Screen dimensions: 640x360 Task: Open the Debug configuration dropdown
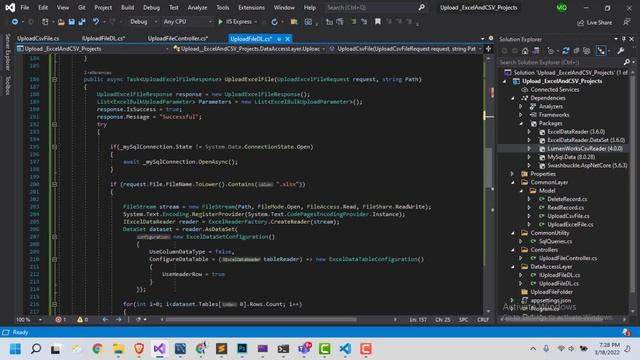(143, 22)
